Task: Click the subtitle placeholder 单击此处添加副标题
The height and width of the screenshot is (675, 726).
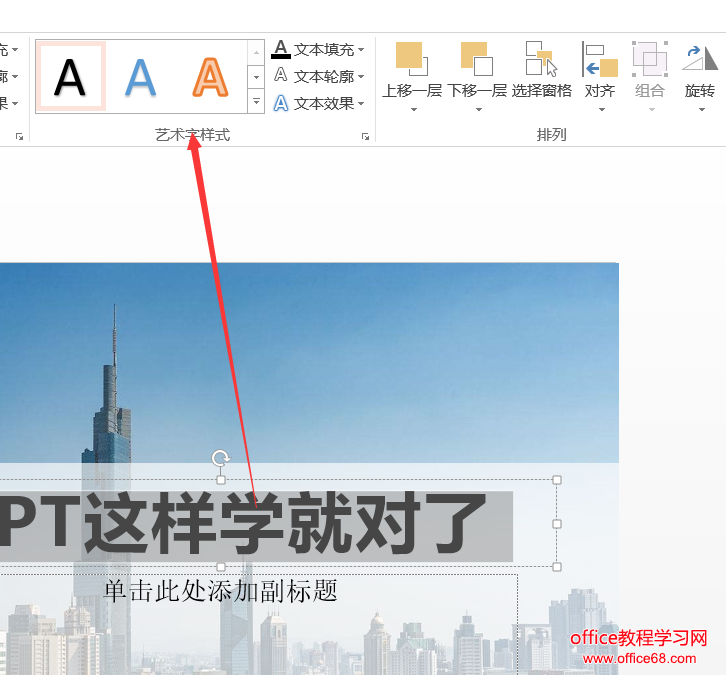Action: [x=220, y=591]
